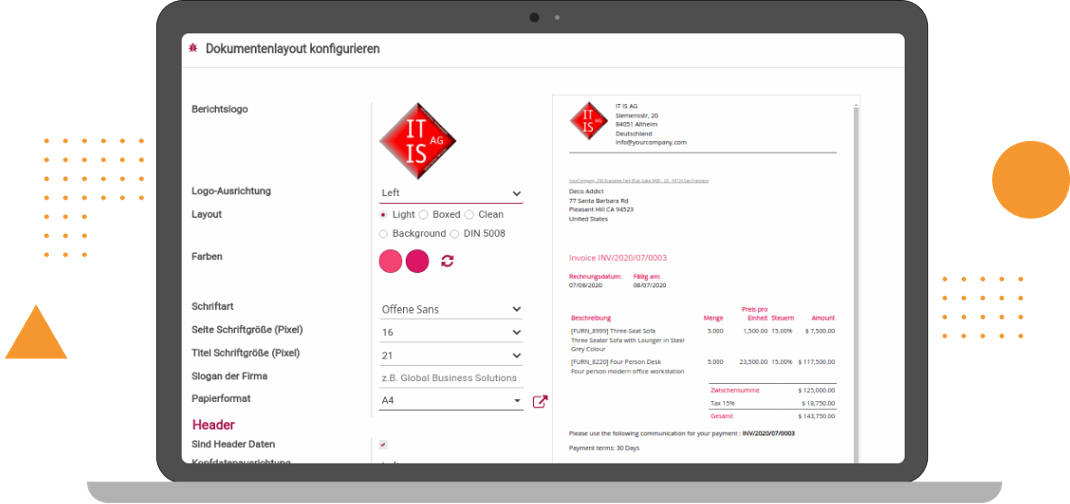Pick the first lighter pink color swatch

390,261
